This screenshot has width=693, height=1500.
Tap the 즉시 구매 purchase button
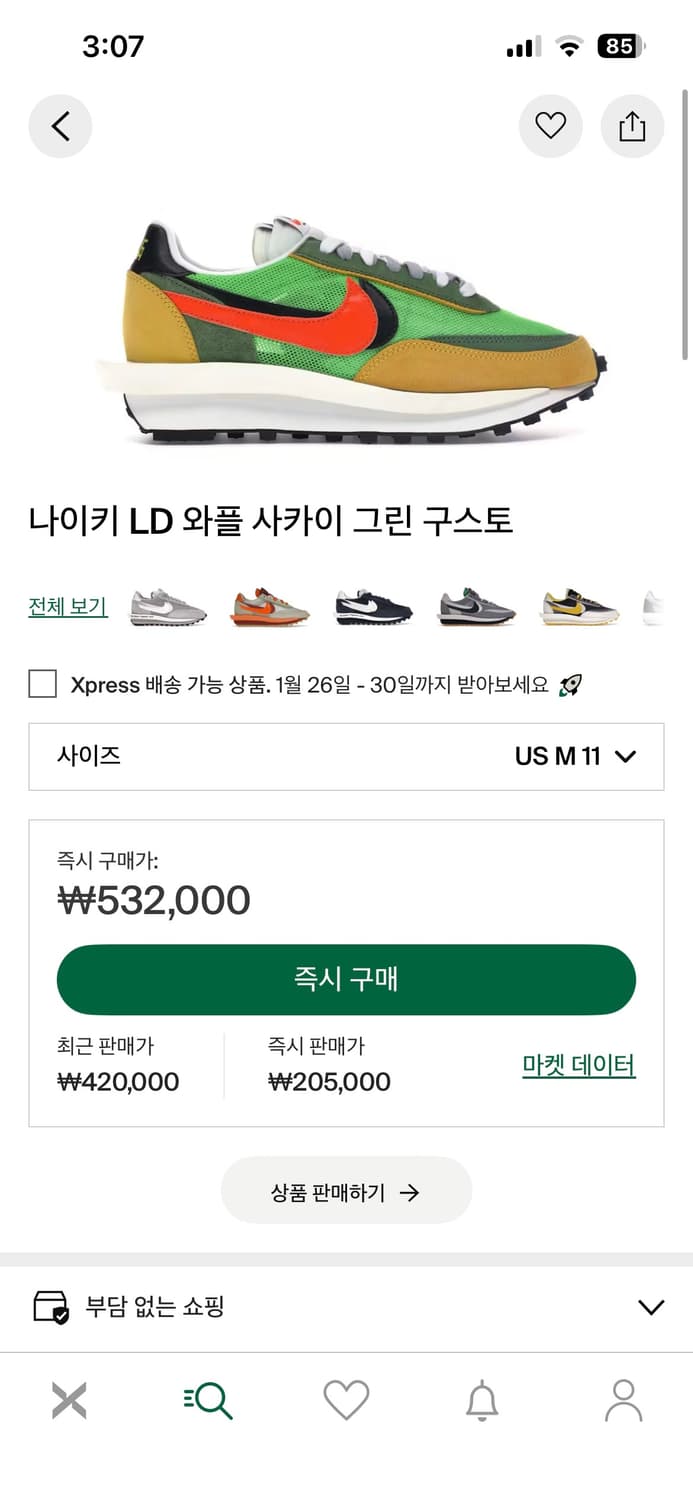pos(346,980)
